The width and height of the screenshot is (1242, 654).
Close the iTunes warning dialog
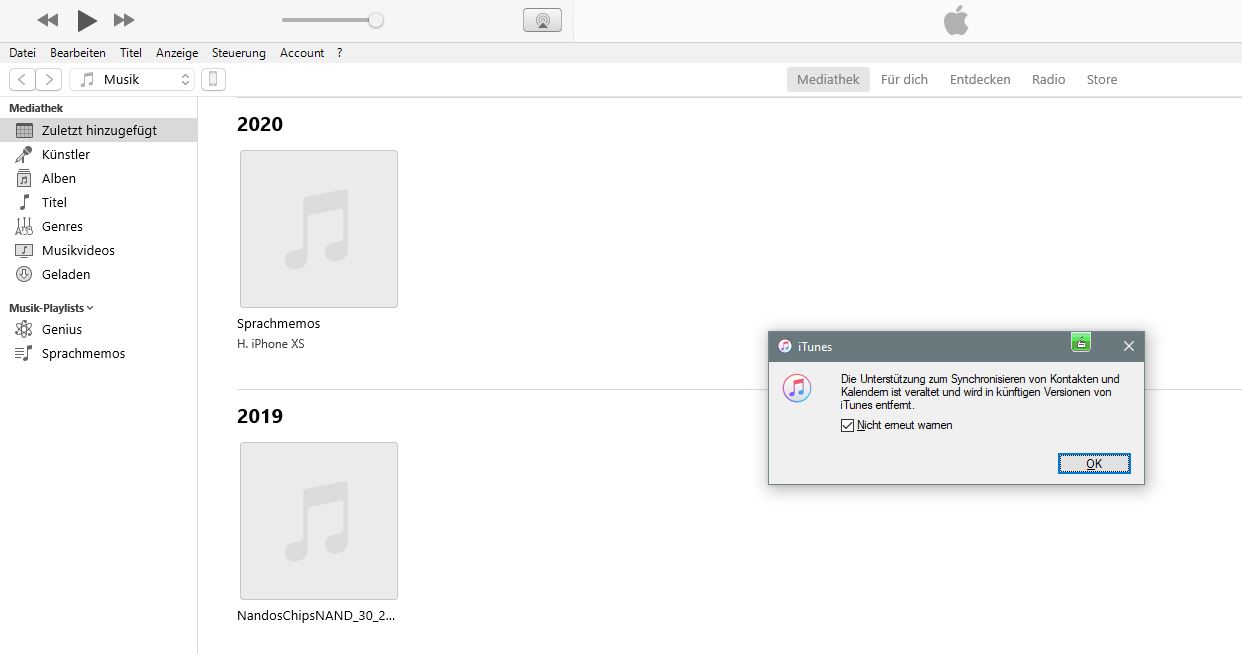1129,346
